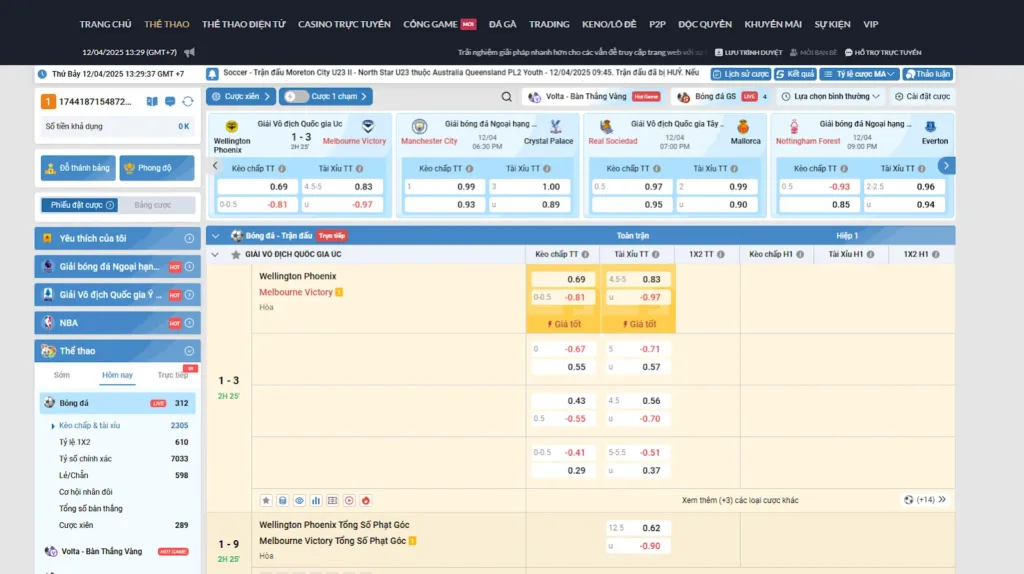Open CASINO TRỰC TUYẾN in top menu
The width and height of the screenshot is (1024, 574).
(x=345, y=24)
